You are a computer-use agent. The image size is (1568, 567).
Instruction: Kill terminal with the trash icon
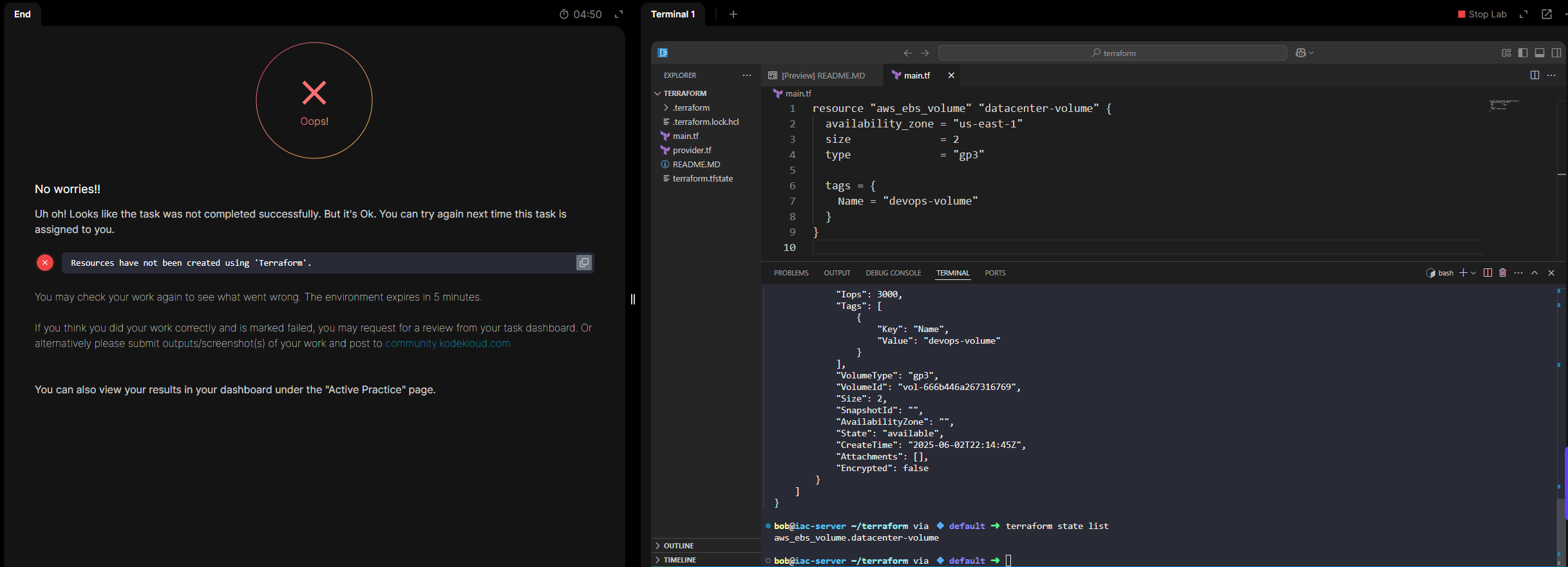1502,273
